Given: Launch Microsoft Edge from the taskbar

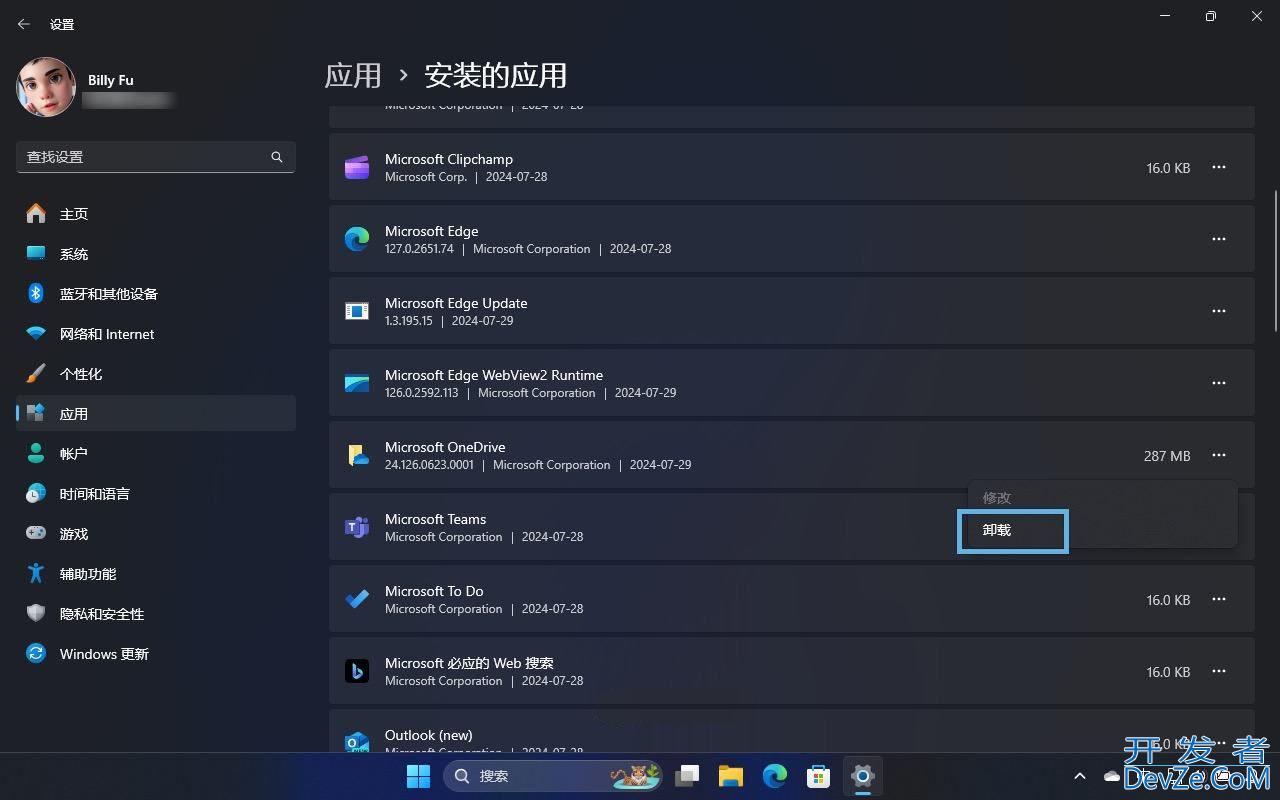Looking at the screenshot, I should (775, 776).
